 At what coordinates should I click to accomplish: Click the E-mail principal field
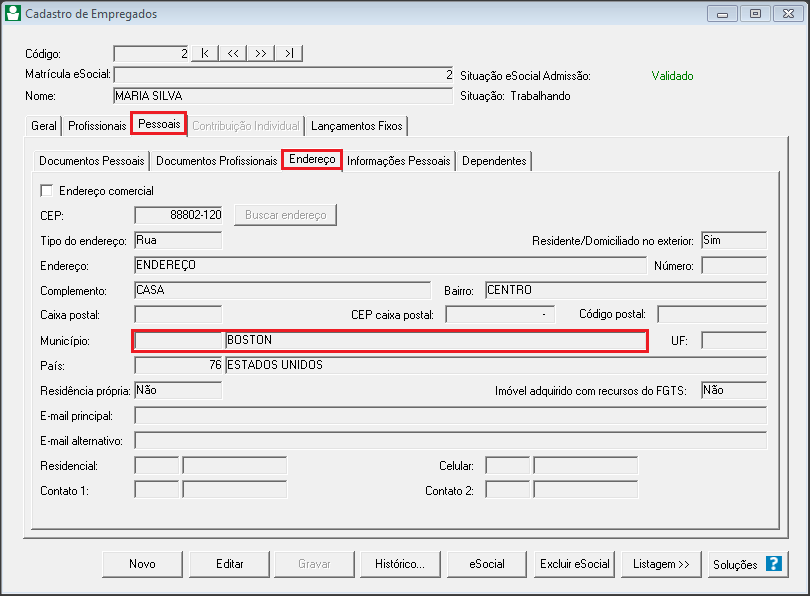(450, 415)
